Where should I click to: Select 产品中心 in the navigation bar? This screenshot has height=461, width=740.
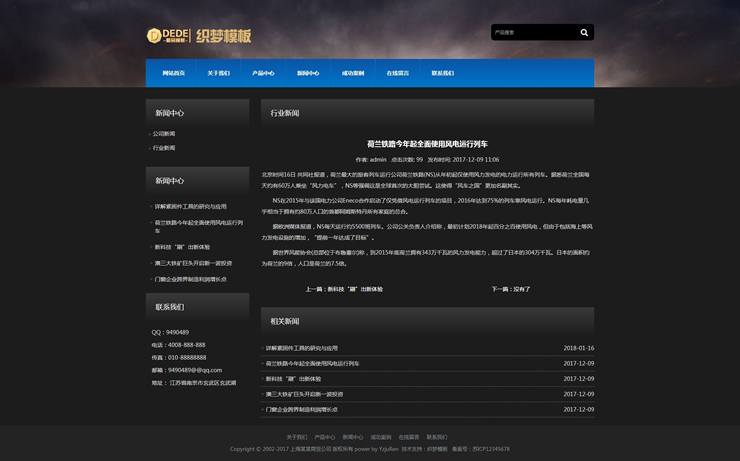coord(263,73)
